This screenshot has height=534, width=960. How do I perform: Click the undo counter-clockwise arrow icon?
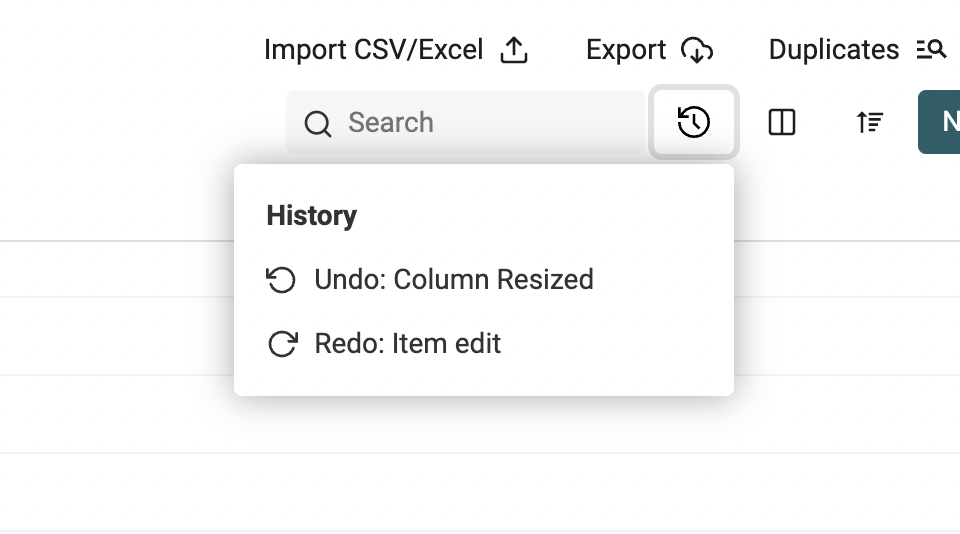click(281, 280)
